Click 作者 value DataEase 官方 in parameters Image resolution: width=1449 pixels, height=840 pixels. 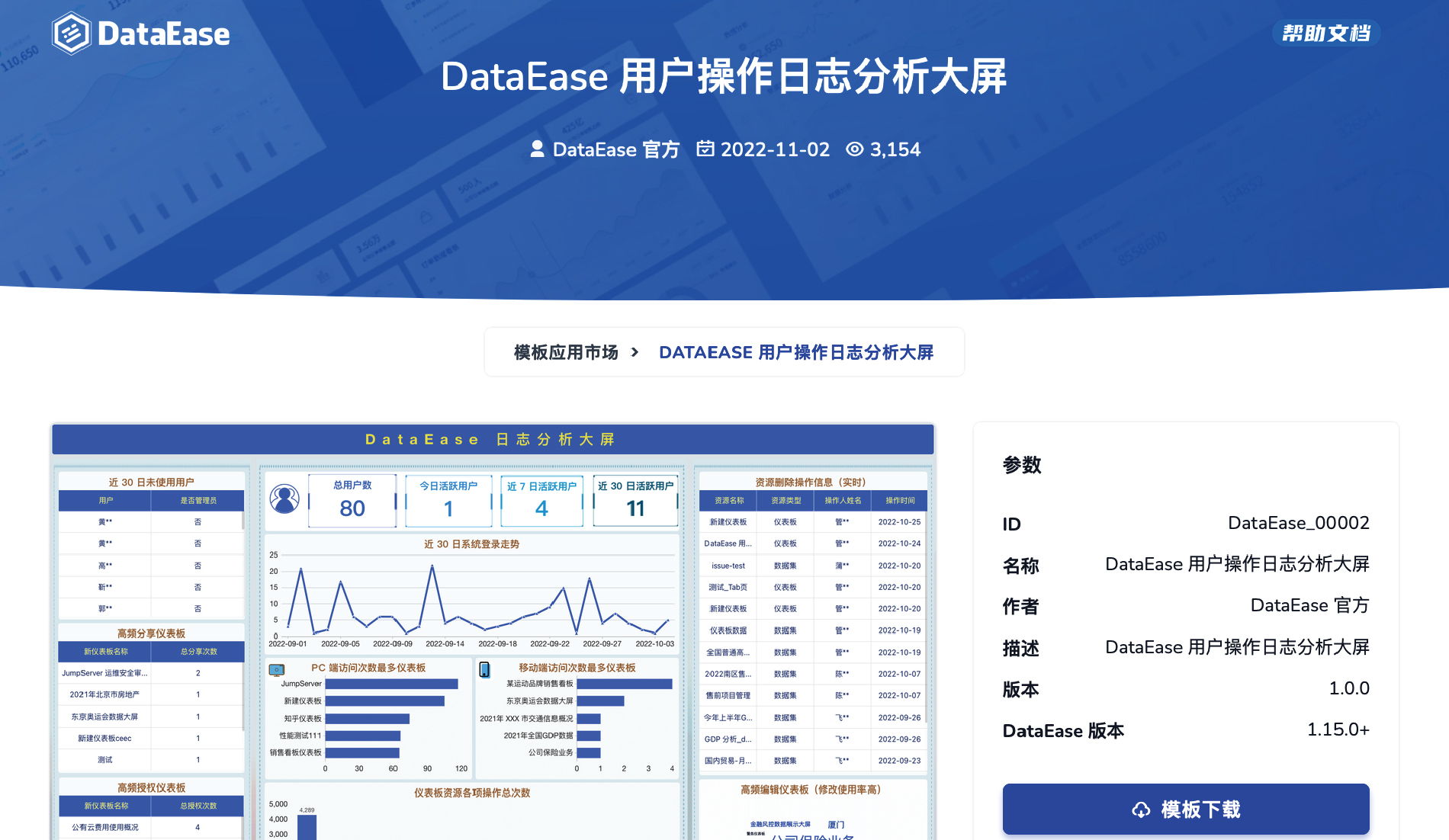pyautogui.click(x=1309, y=605)
